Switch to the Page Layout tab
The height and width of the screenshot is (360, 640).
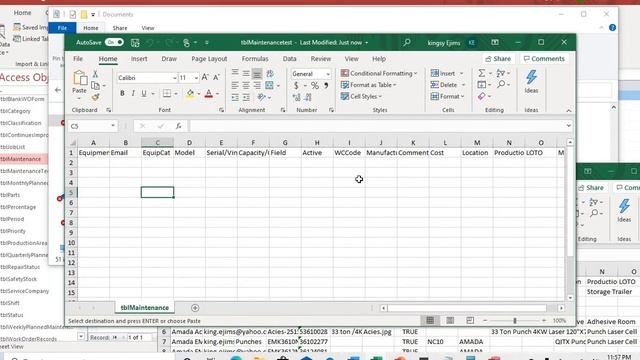209,59
